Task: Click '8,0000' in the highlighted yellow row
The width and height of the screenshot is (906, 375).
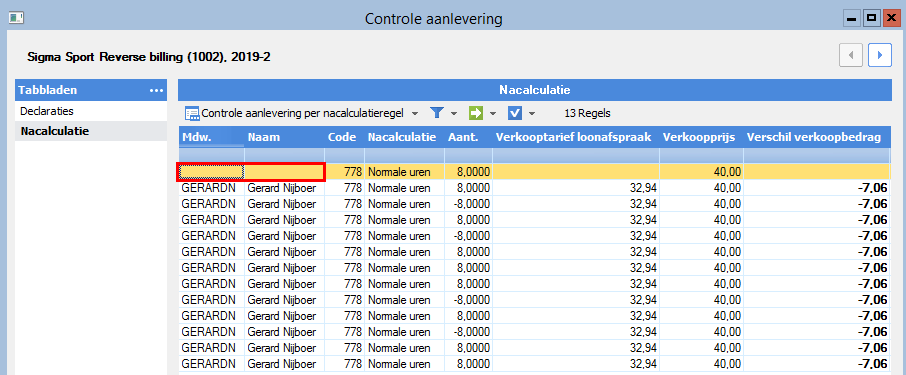Action: tap(473, 172)
